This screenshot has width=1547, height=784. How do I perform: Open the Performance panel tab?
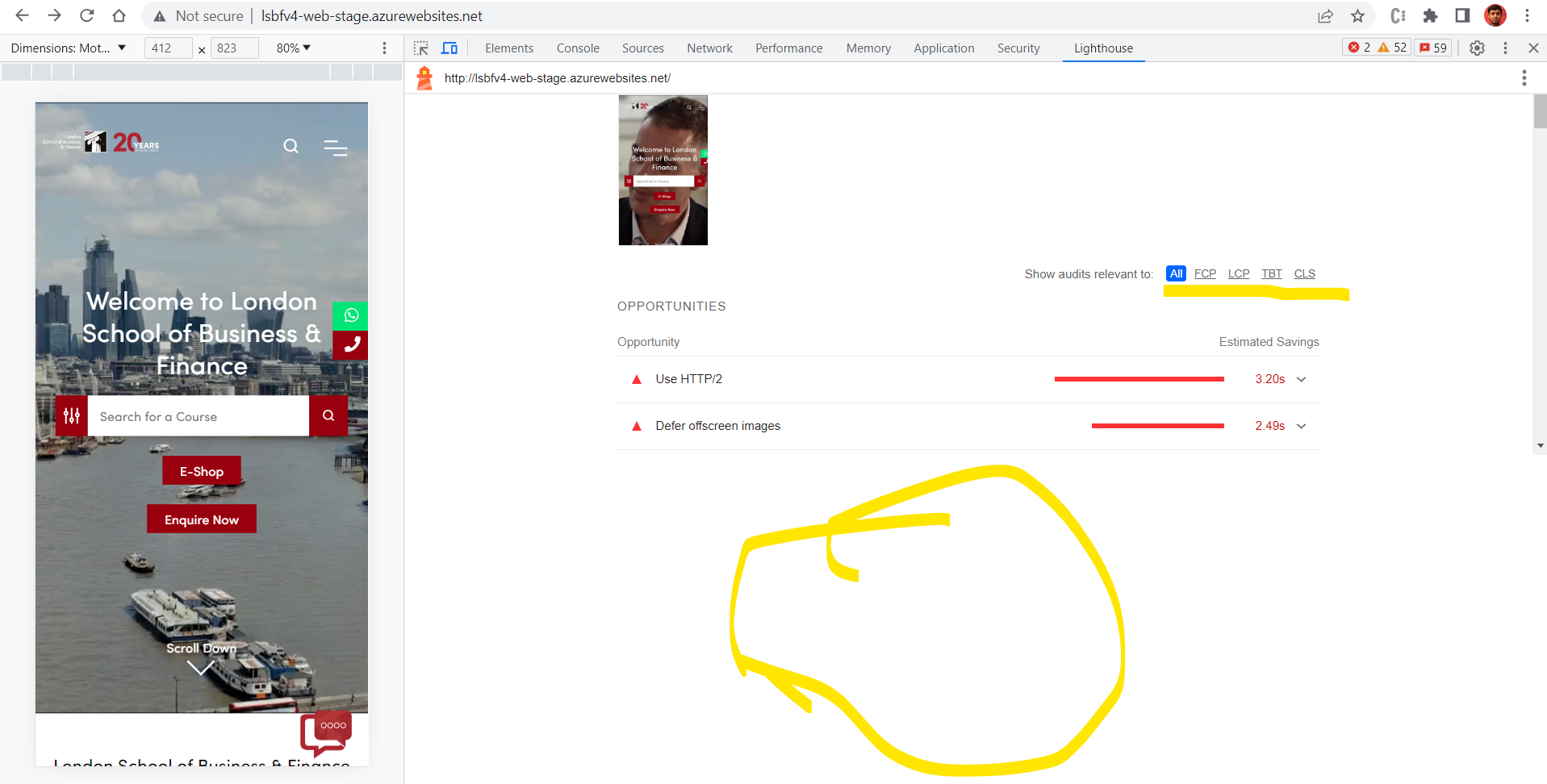[788, 48]
